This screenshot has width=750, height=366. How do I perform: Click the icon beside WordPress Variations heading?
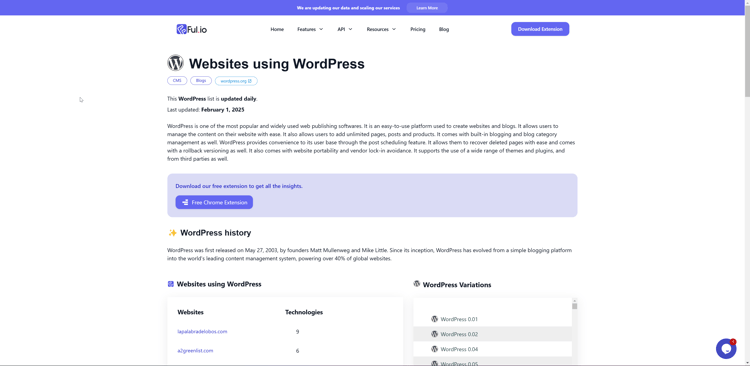417,284
